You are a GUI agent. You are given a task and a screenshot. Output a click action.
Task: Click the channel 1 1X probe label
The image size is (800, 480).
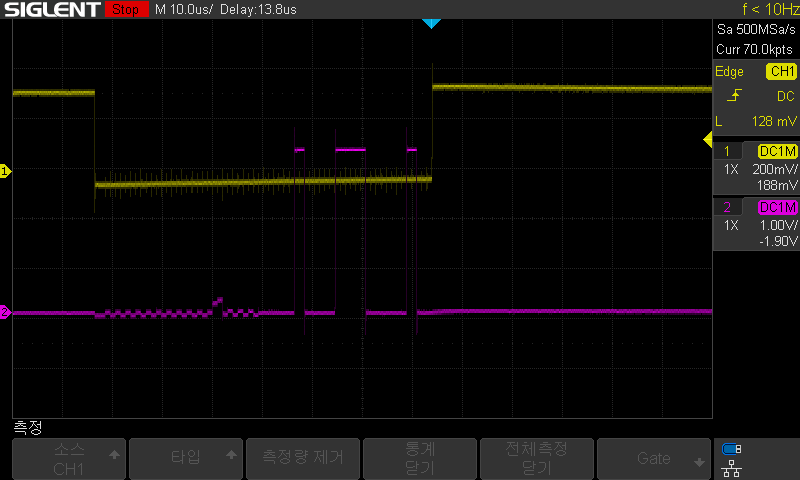tap(731, 169)
